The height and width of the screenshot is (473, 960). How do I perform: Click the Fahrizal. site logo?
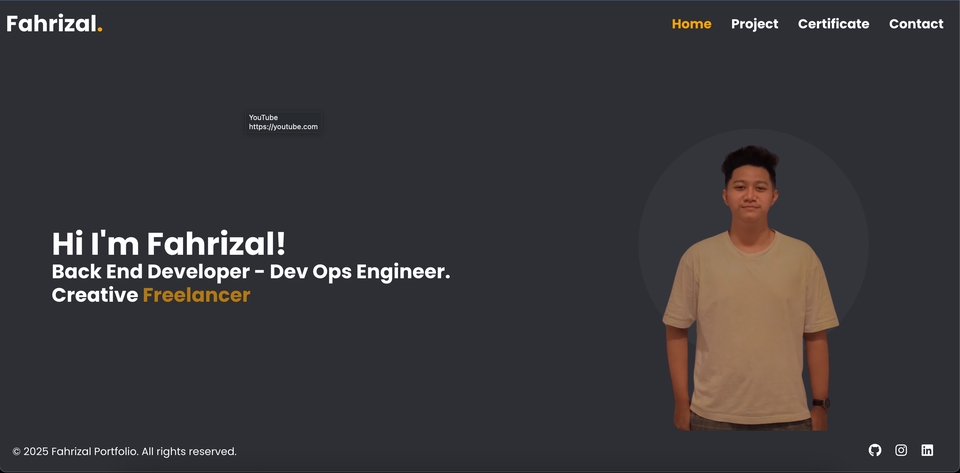(54, 23)
